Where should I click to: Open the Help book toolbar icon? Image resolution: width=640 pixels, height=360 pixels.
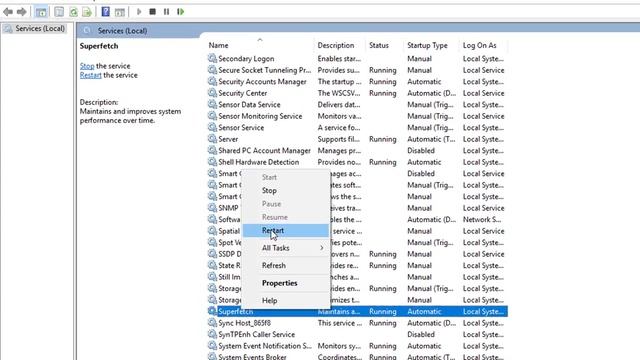(x=105, y=12)
